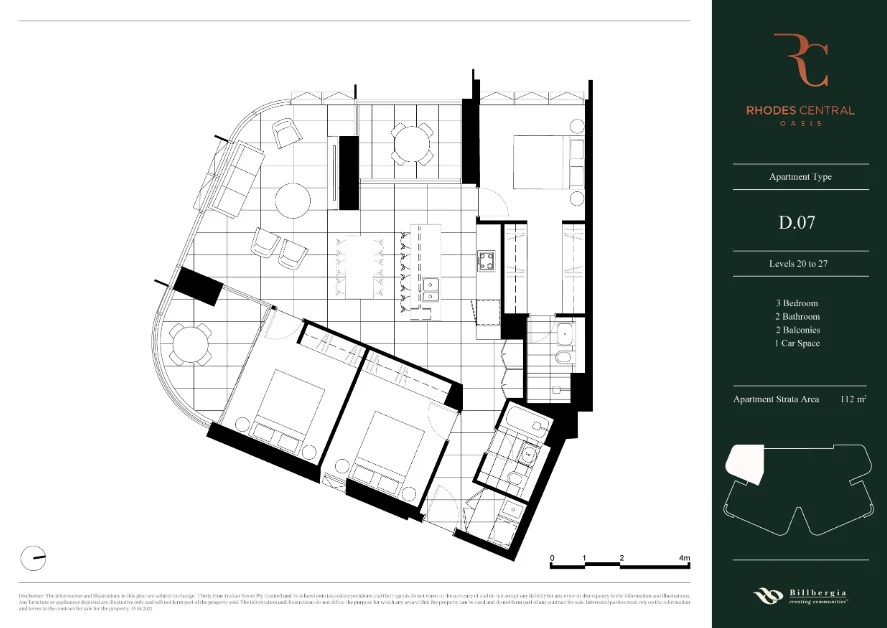Click the 112 m² strata area value

tap(853, 399)
